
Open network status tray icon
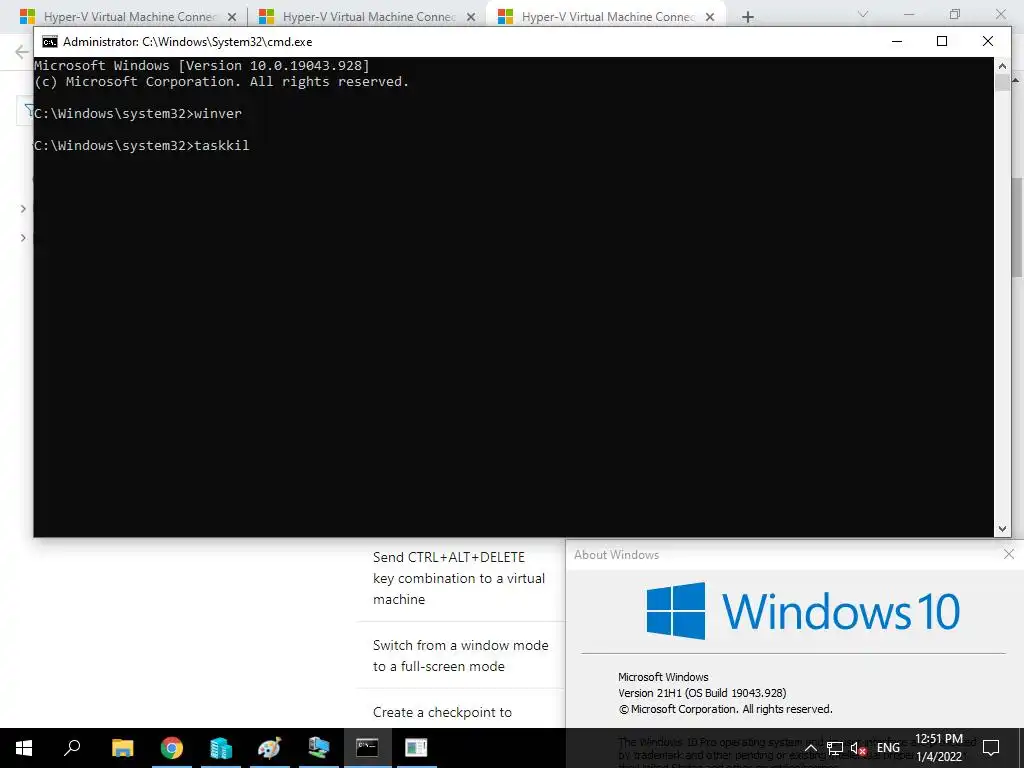click(x=835, y=748)
